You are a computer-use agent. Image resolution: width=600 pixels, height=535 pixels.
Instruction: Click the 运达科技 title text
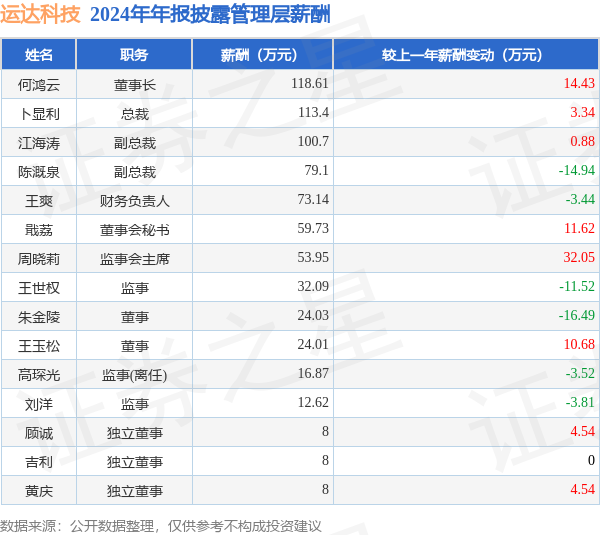[40, 15]
